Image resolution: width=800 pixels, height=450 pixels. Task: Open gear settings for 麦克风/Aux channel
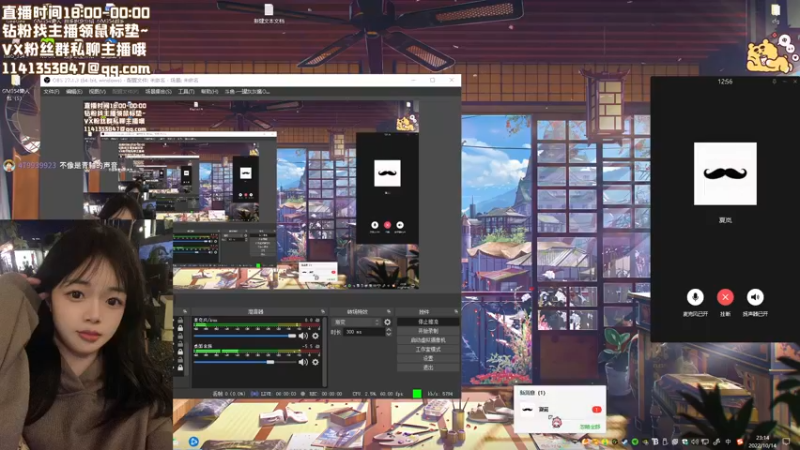pos(315,335)
